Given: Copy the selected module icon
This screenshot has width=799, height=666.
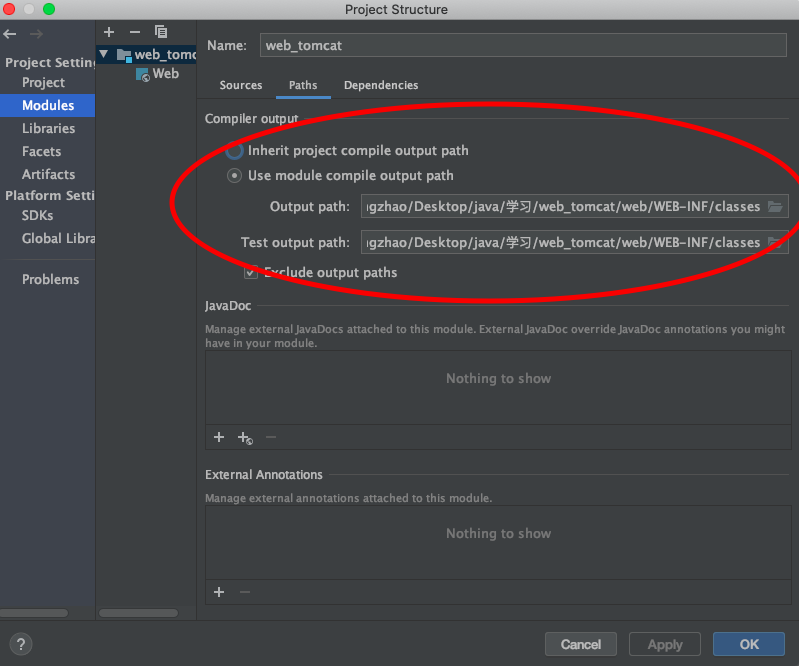Looking at the screenshot, I should 161,32.
